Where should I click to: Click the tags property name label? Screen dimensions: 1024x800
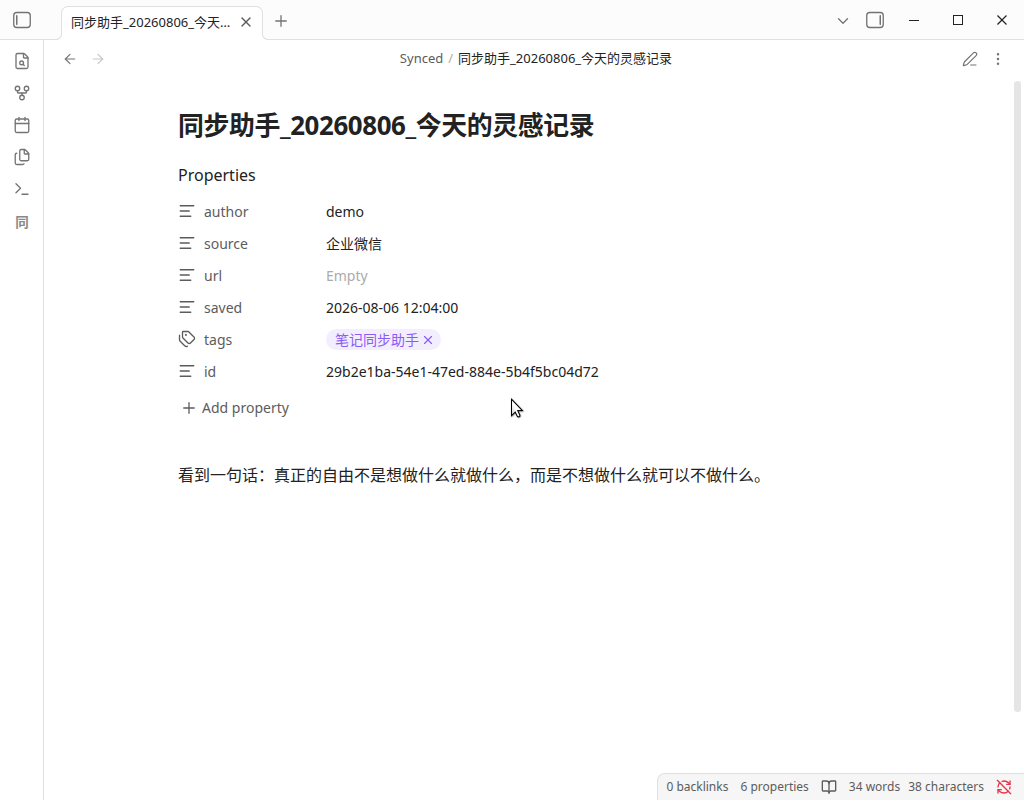[217, 340]
